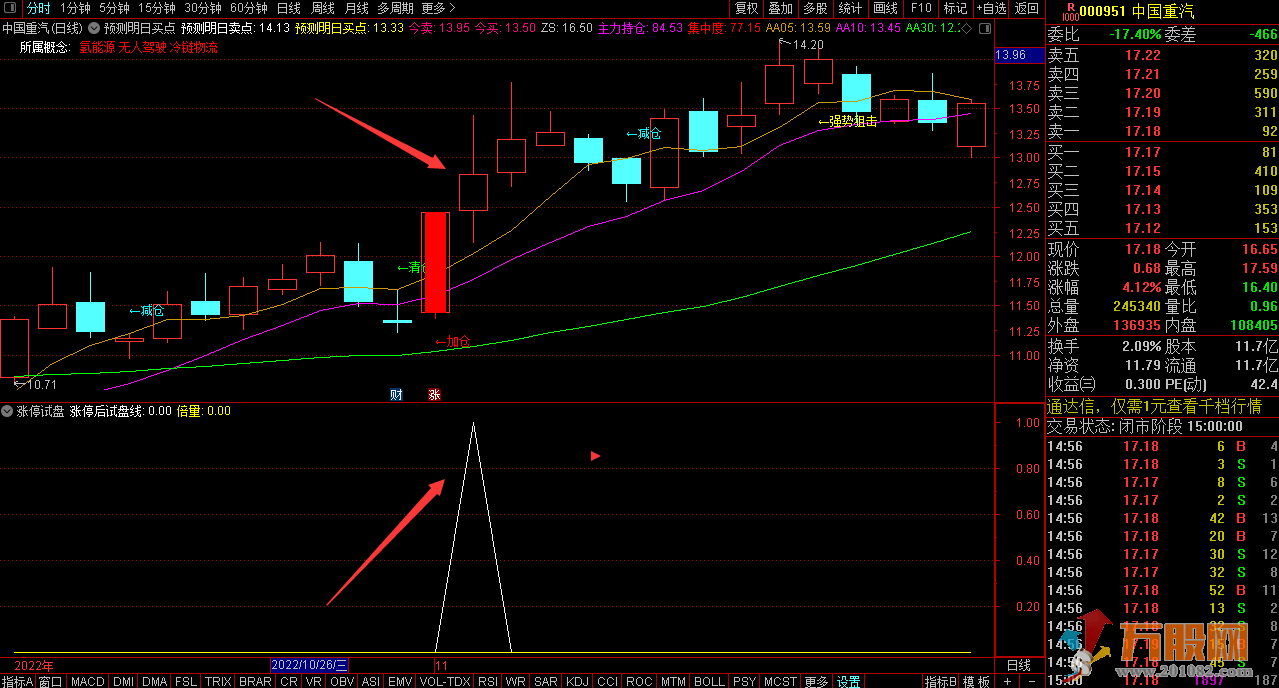Click the 叠加 overlay button
The image size is (1279, 688).
[x=781, y=8]
